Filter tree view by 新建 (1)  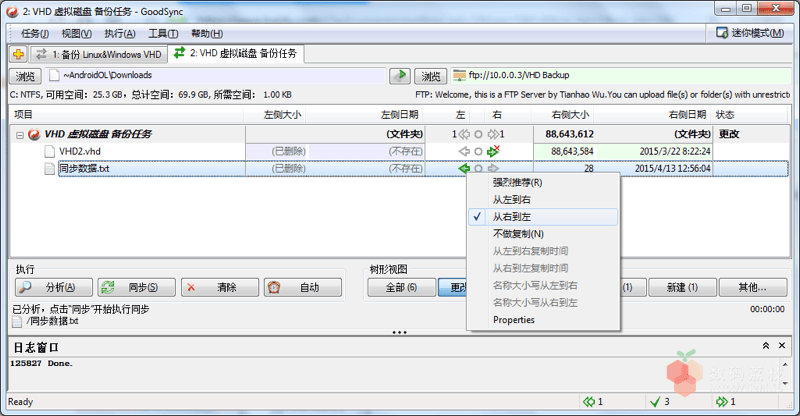click(682, 287)
